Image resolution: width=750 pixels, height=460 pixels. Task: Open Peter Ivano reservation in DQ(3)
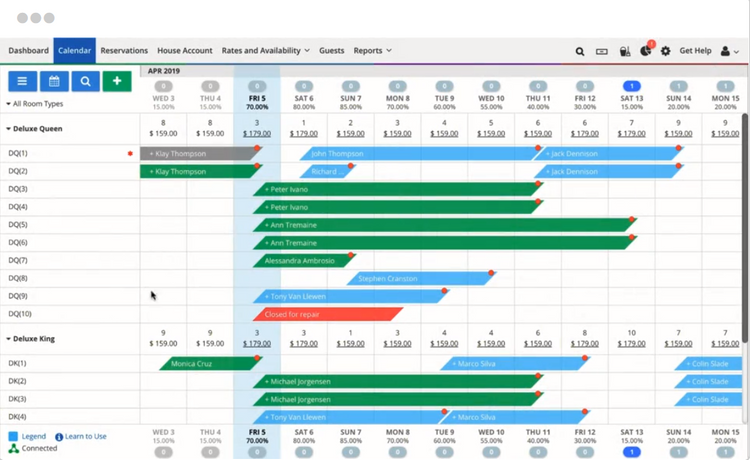397,189
